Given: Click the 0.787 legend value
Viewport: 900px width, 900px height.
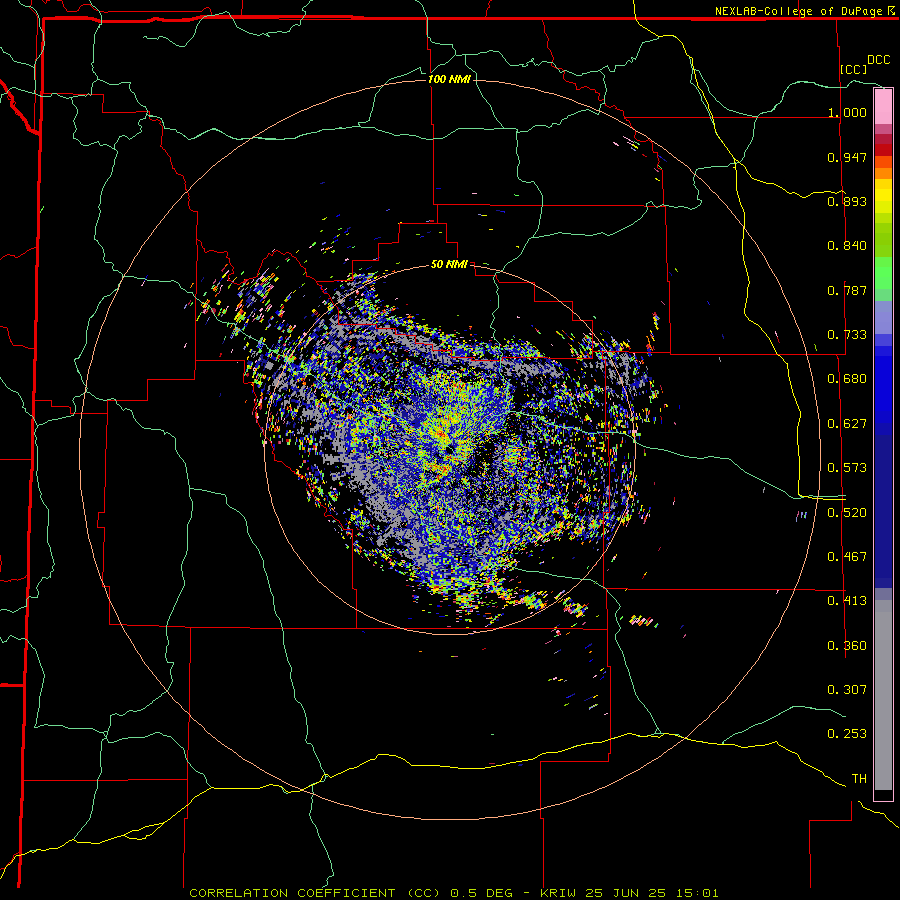Looking at the screenshot, I should point(847,290).
